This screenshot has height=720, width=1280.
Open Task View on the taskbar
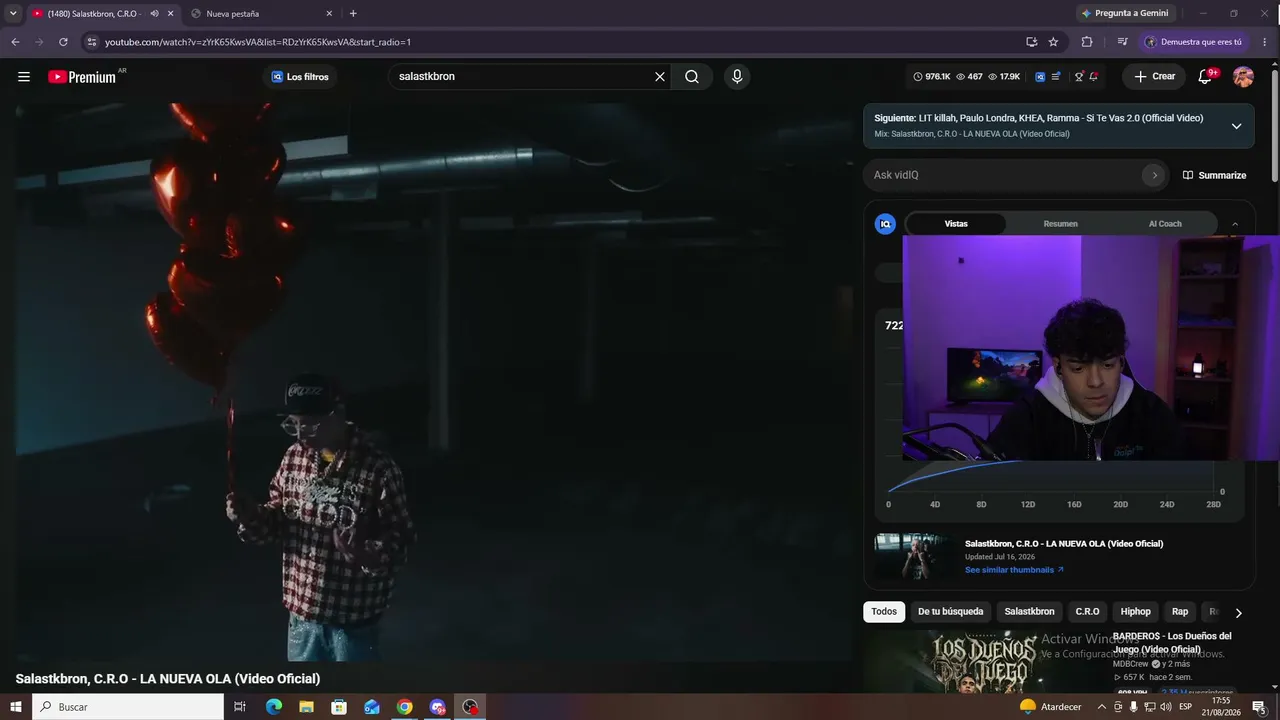240,707
